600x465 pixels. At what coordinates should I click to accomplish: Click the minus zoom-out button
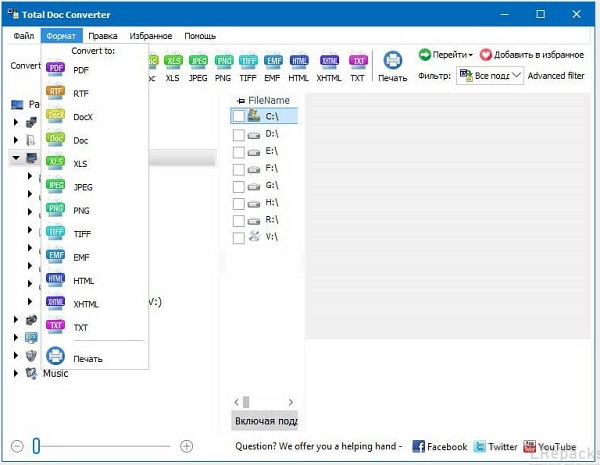coord(17,446)
